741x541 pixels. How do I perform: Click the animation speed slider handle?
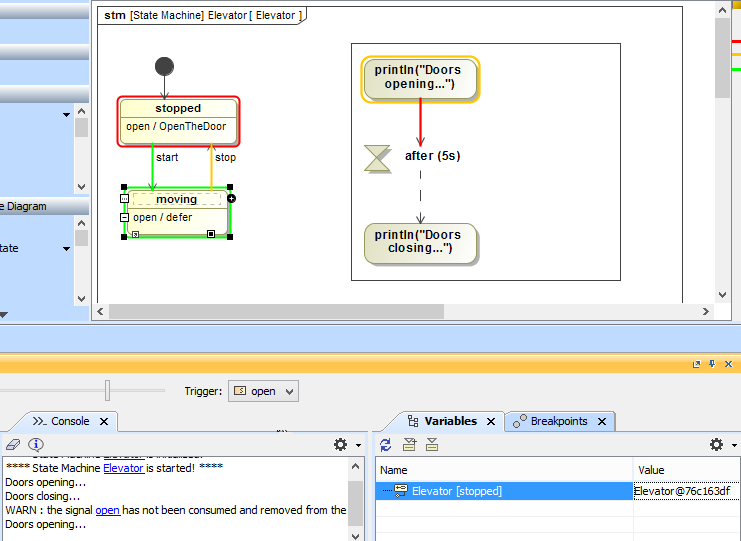click(107, 390)
